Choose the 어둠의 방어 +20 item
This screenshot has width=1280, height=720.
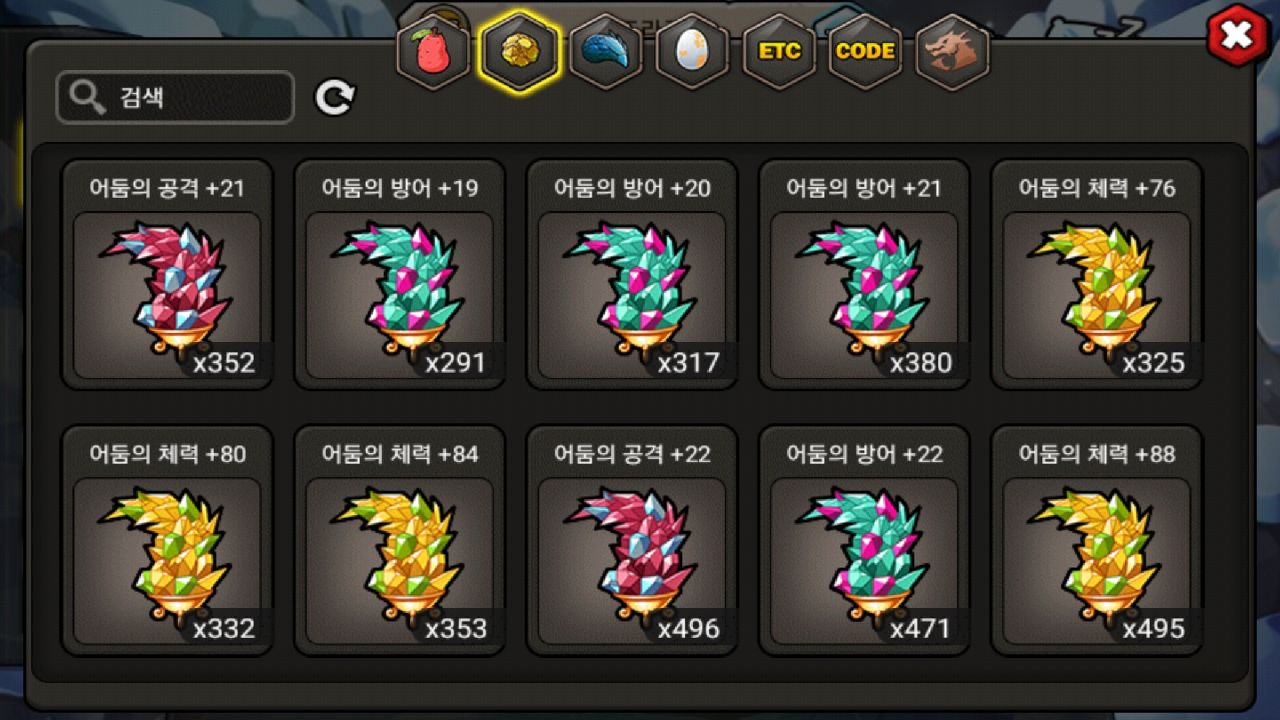pyautogui.click(x=632, y=274)
